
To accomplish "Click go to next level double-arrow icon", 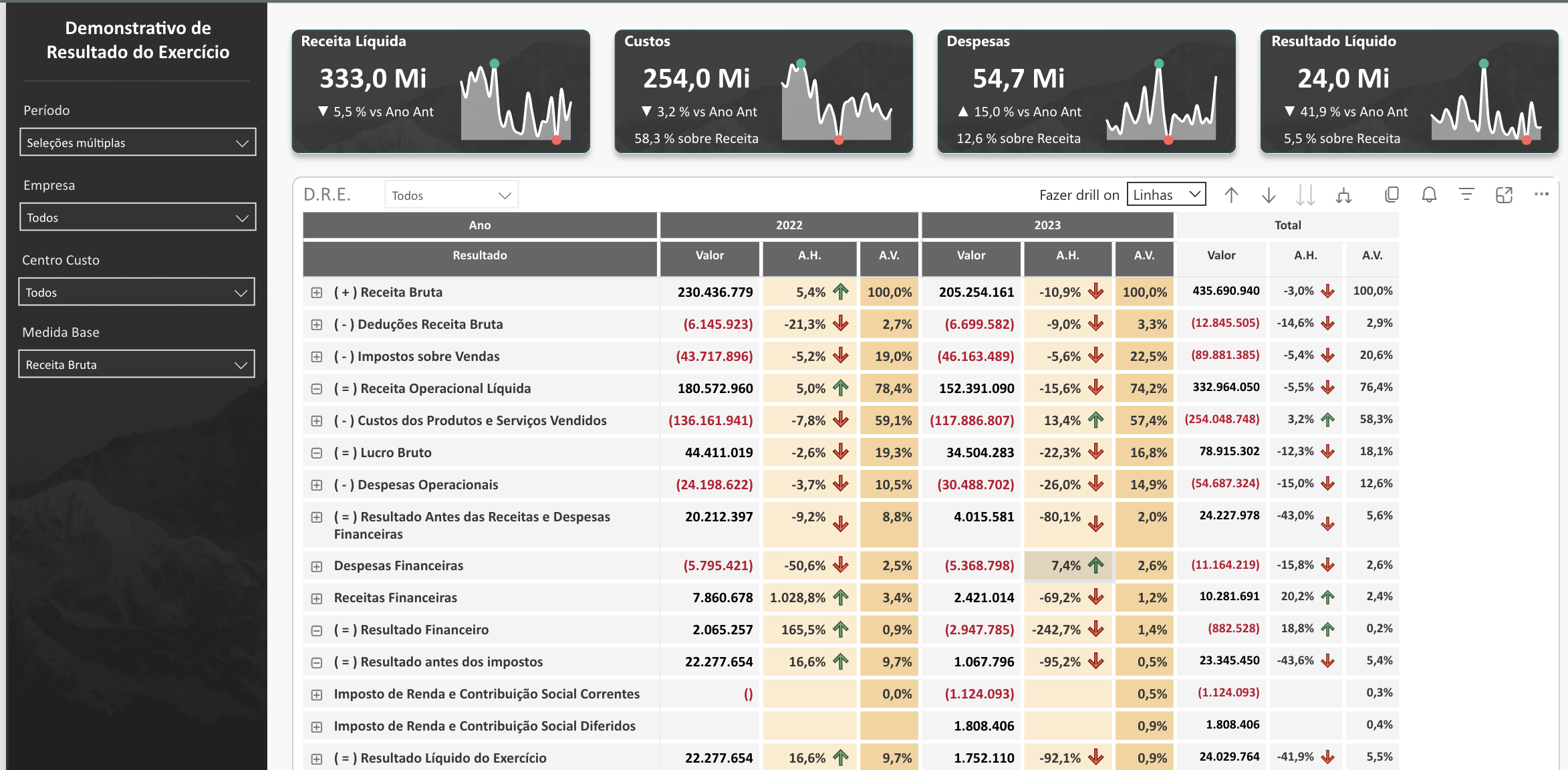I will pyautogui.click(x=1305, y=195).
